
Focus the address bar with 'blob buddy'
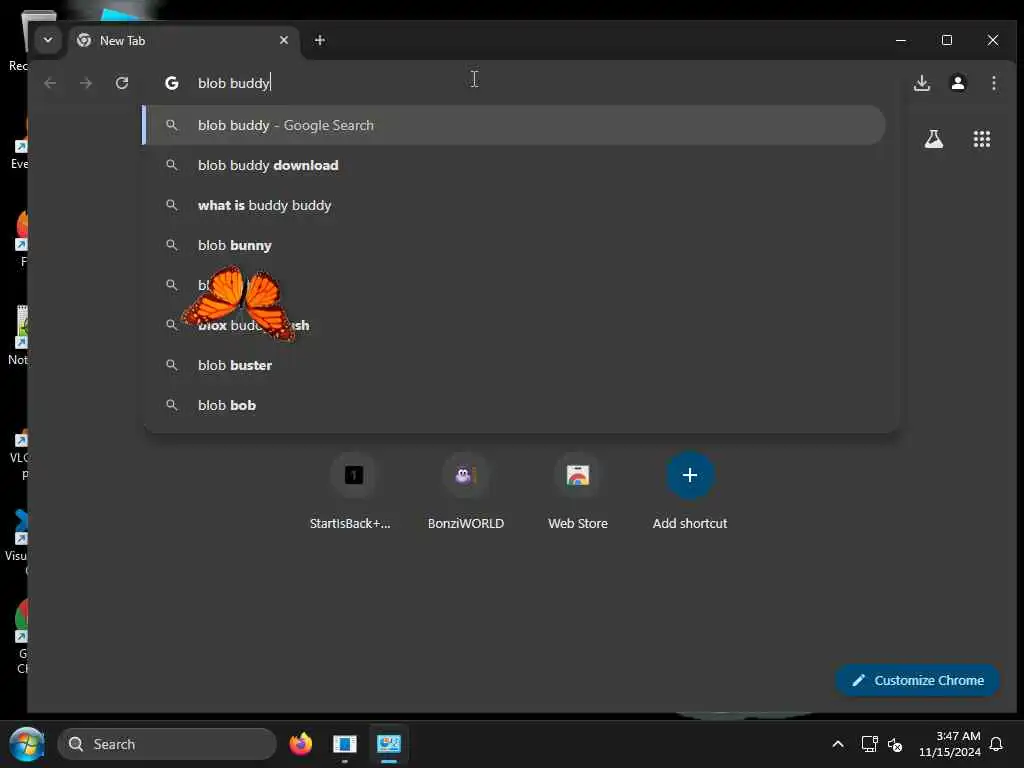[x=522, y=83]
